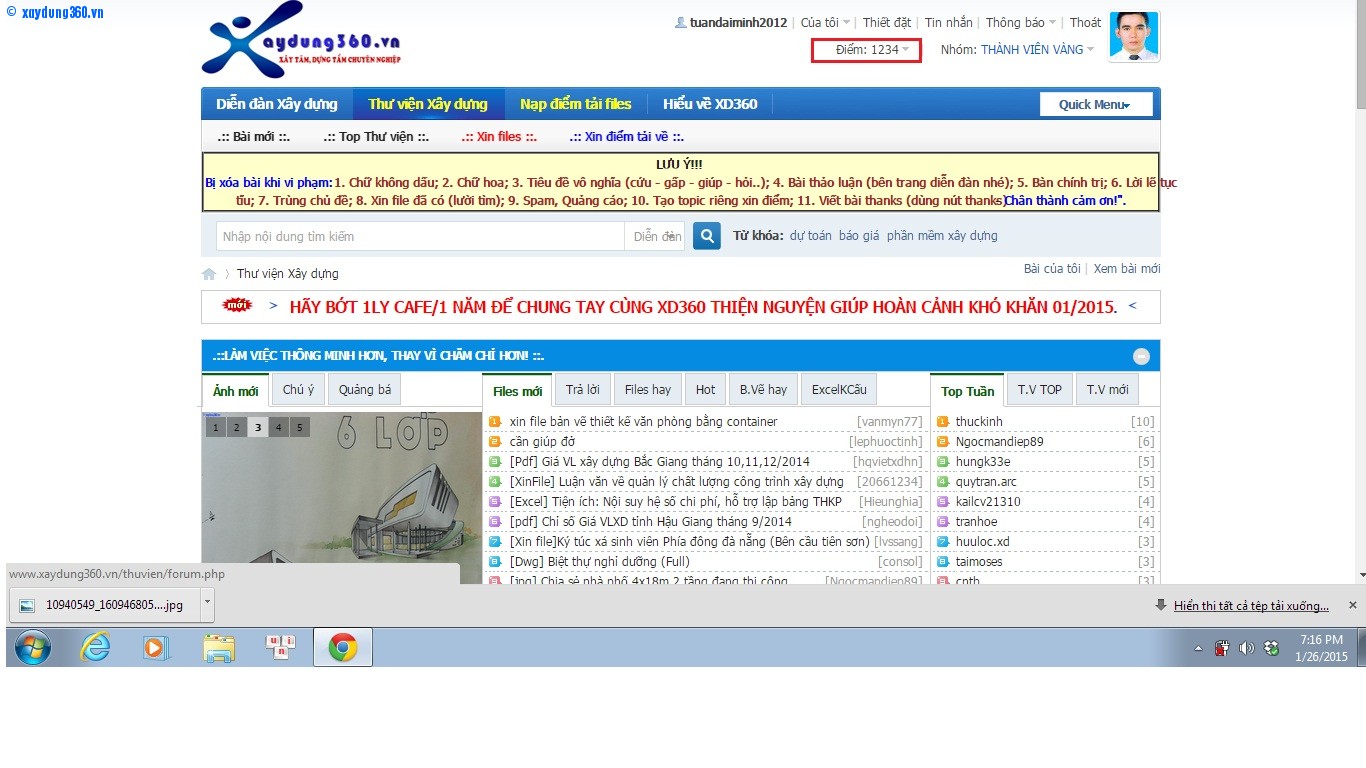Click the blue icon beside '[Xin file]Ký túc xá'
Image resolution: width=1366 pixels, height=768 pixels.
(495, 542)
